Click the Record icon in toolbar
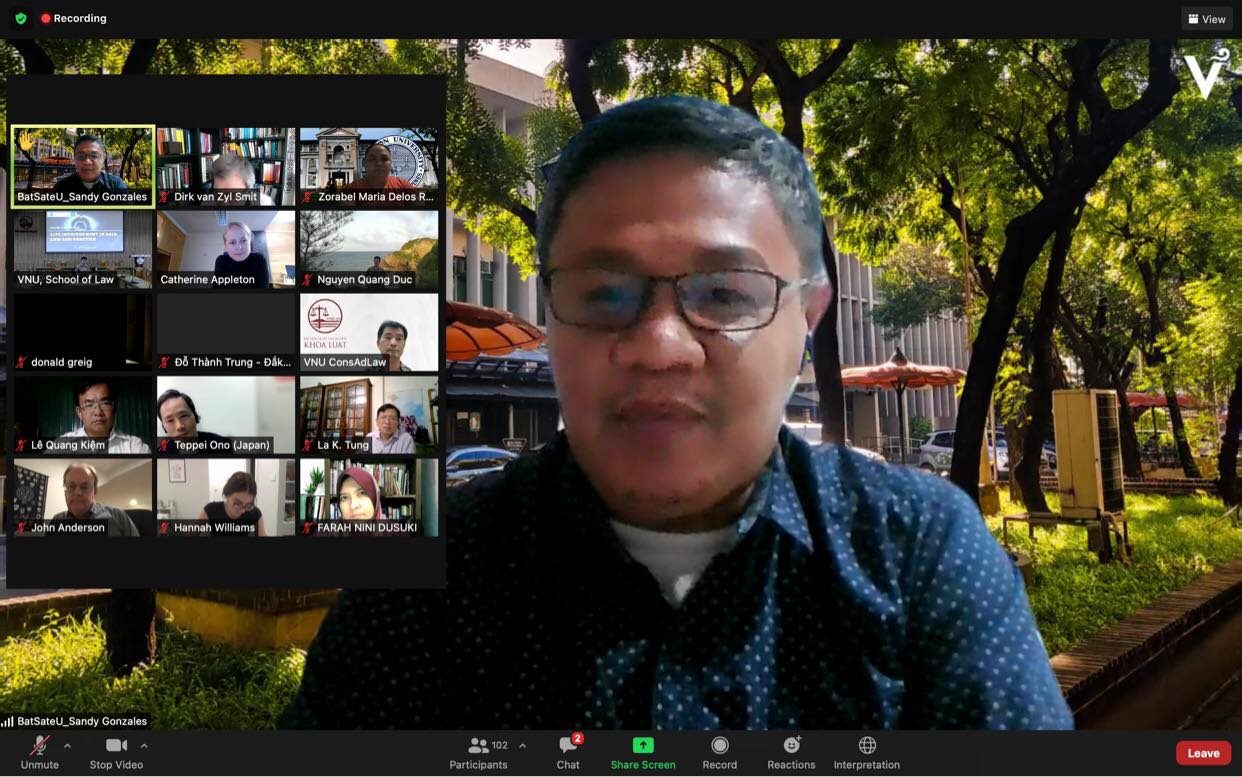Image resolution: width=1242 pixels, height=777 pixels. [x=719, y=746]
